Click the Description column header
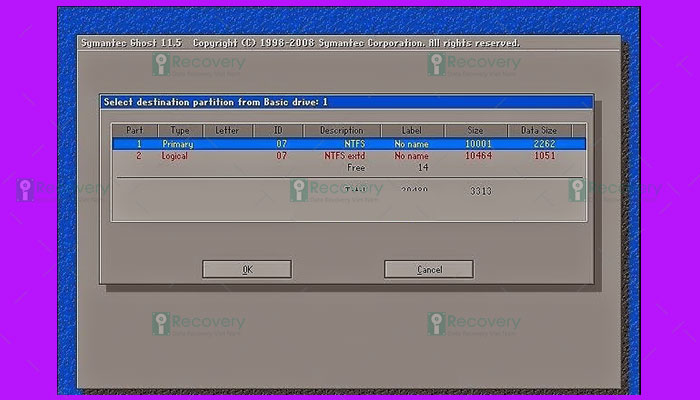Viewport: 700px width, 400px height. (x=342, y=130)
